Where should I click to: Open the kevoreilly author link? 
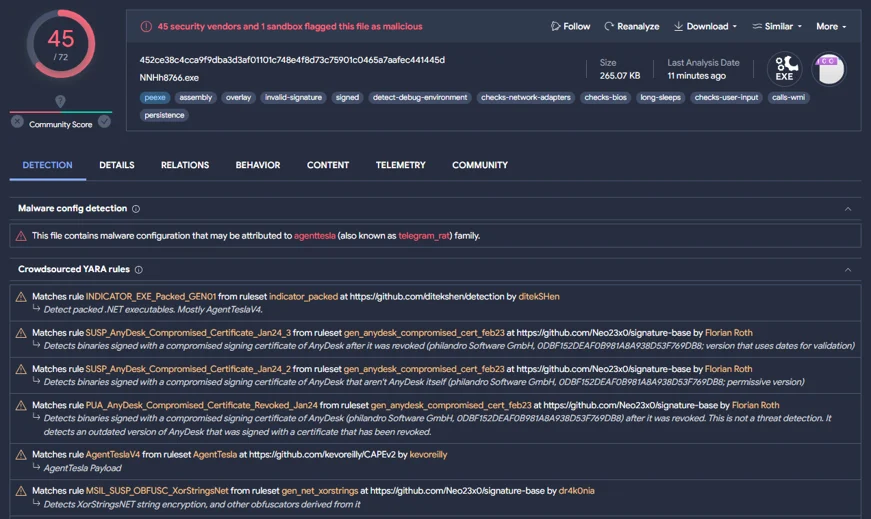(428, 454)
